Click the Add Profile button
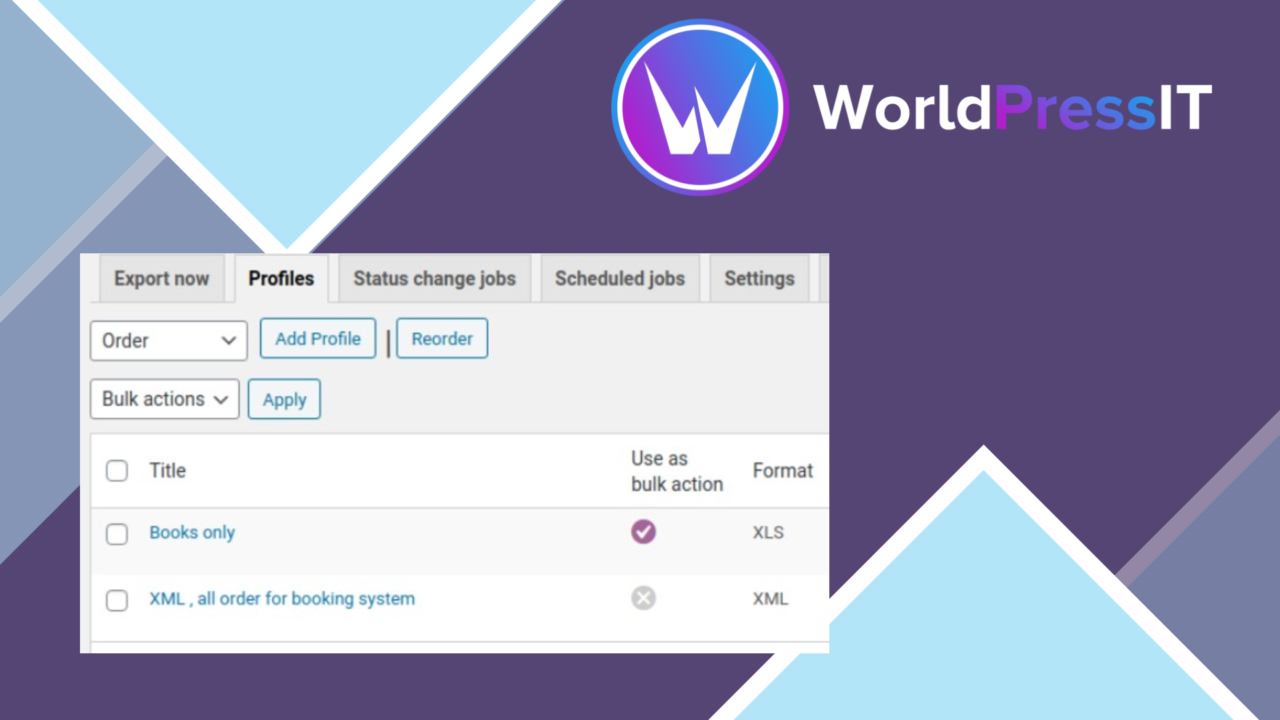The height and width of the screenshot is (720, 1280). [318, 339]
